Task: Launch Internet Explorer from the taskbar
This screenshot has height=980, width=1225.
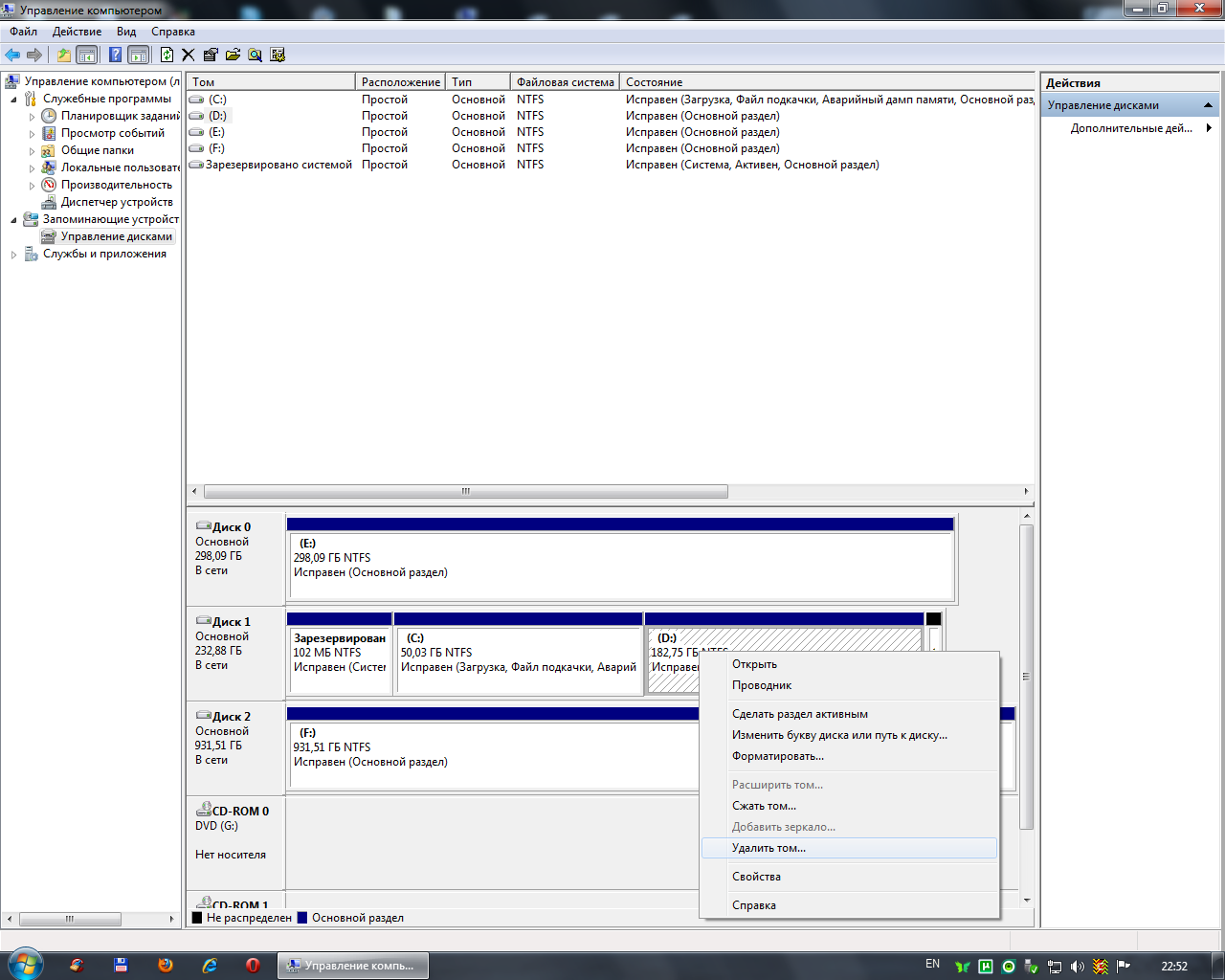Action: (210, 966)
